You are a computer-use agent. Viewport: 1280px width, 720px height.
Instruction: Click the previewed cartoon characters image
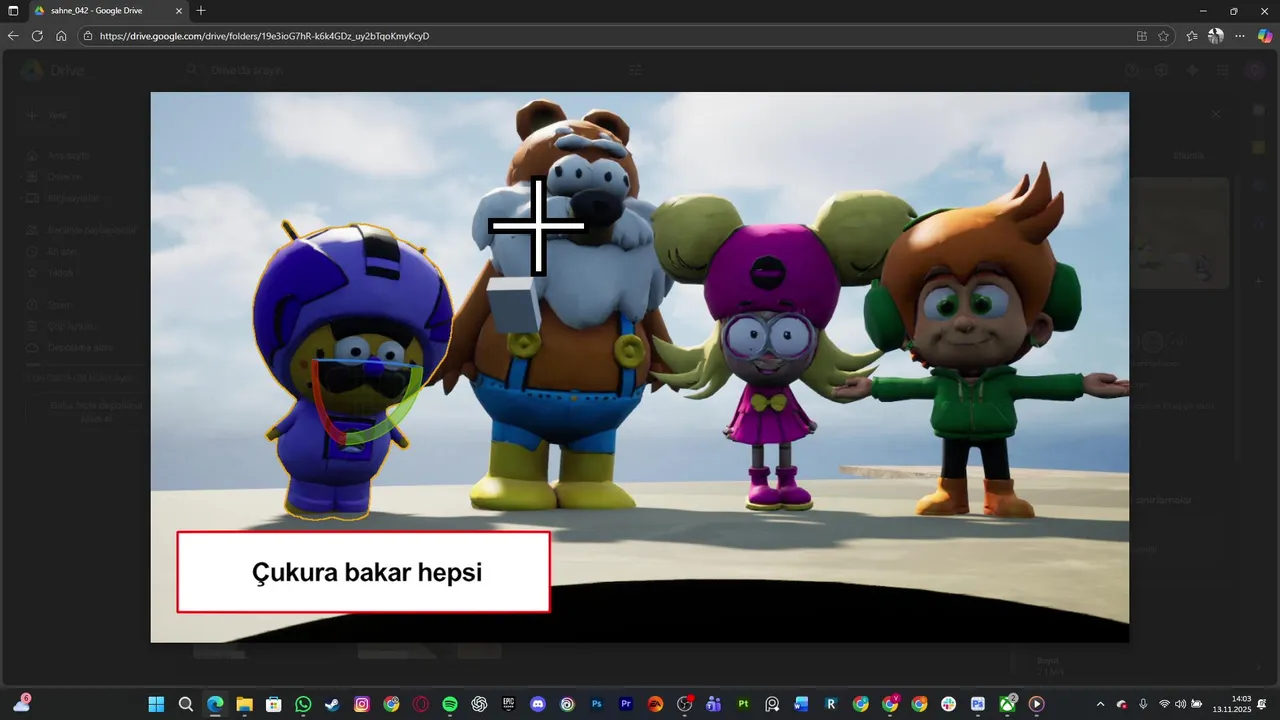click(640, 367)
